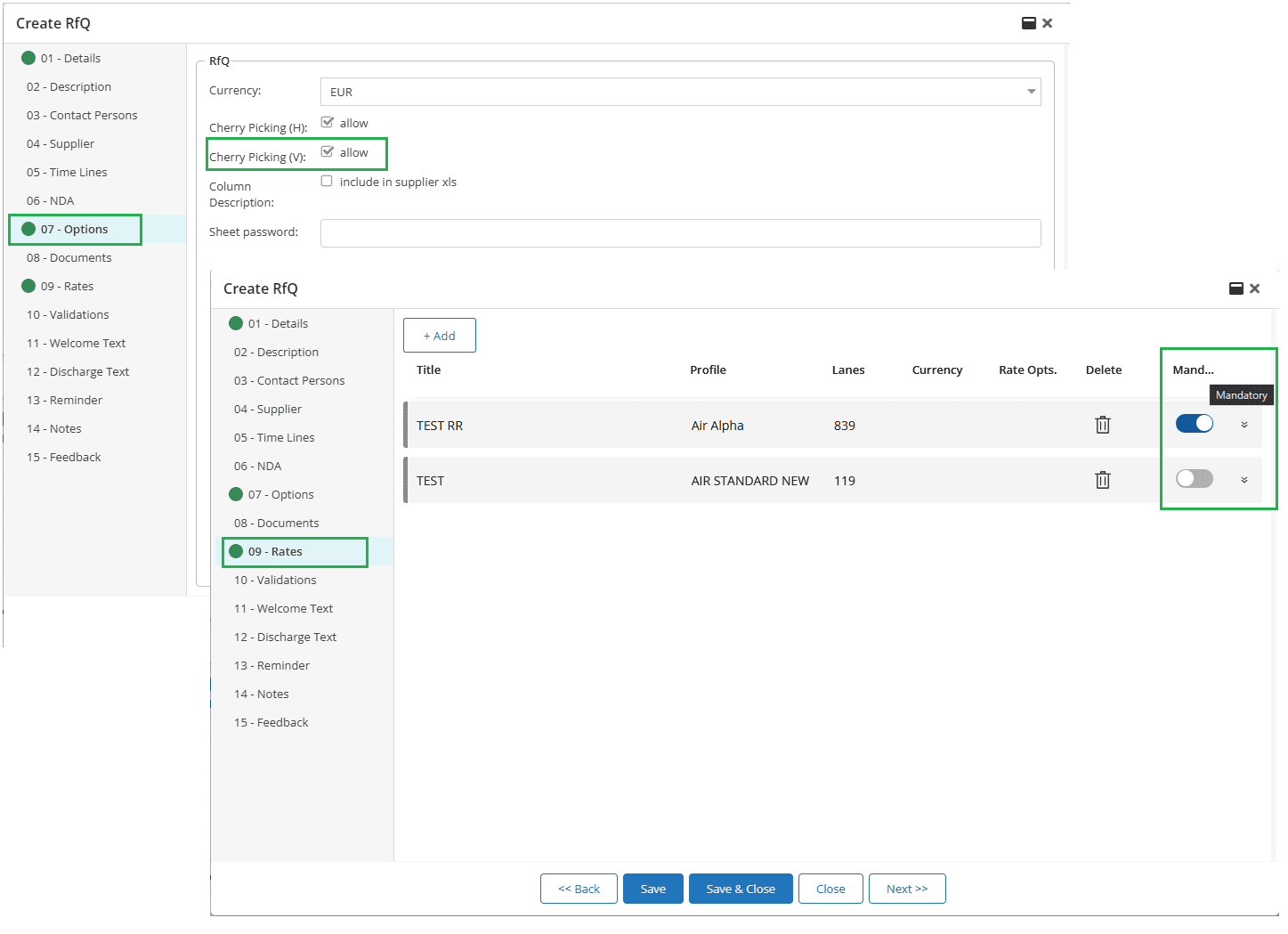This screenshot has height=934, width=1288.
Task: Click the Sheet password field
Action: [x=680, y=233]
